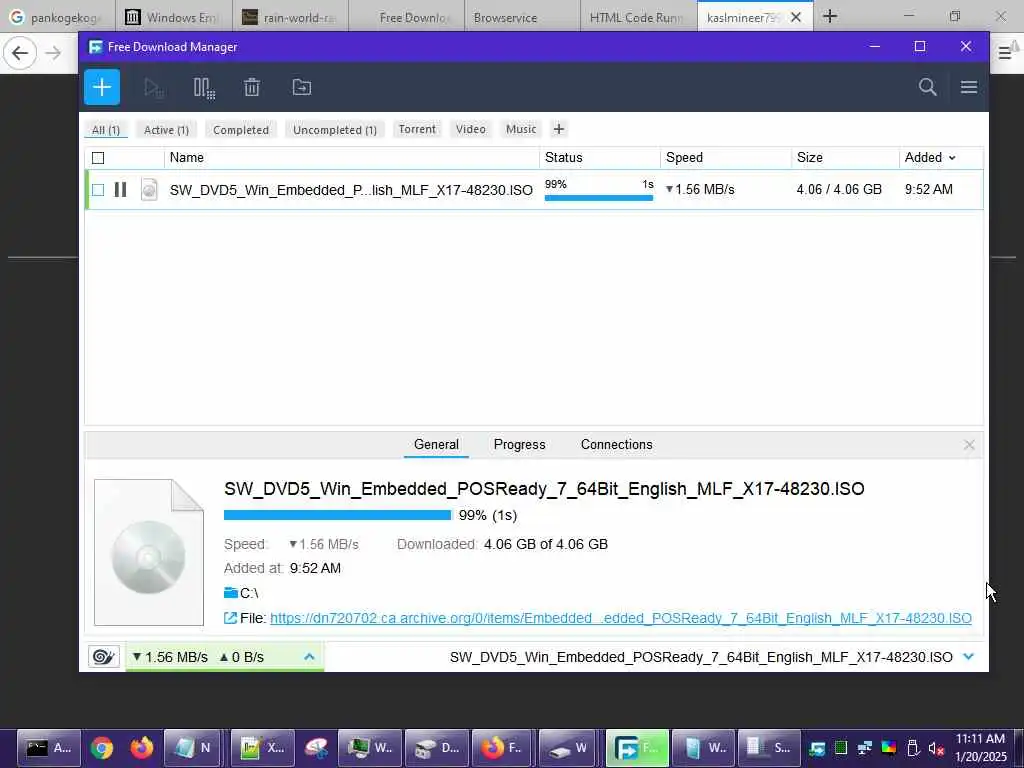Filter by the Video tag
Viewport: 1024px width, 768px height.
[471, 129]
